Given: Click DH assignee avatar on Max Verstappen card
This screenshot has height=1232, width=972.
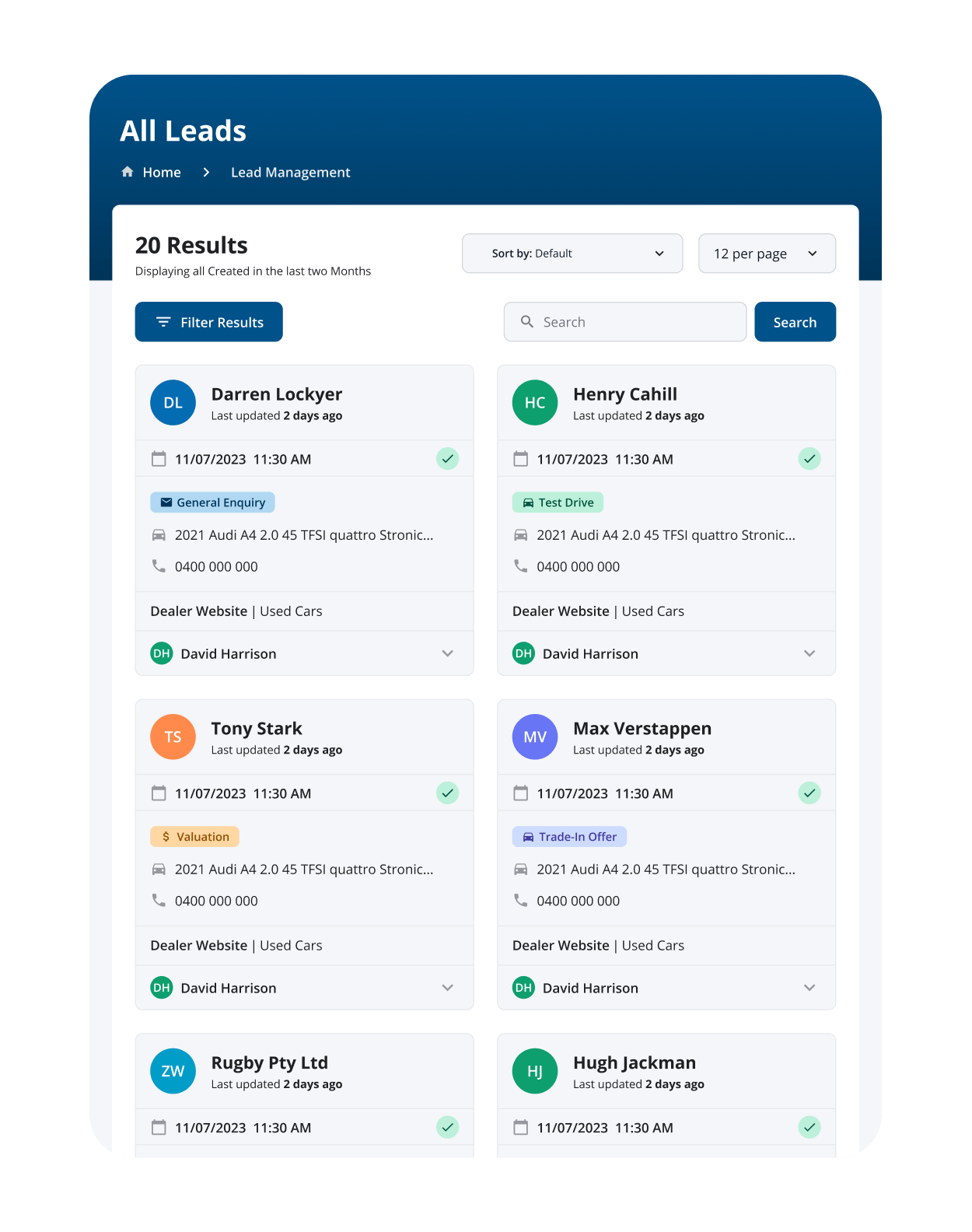Looking at the screenshot, I should [524, 988].
